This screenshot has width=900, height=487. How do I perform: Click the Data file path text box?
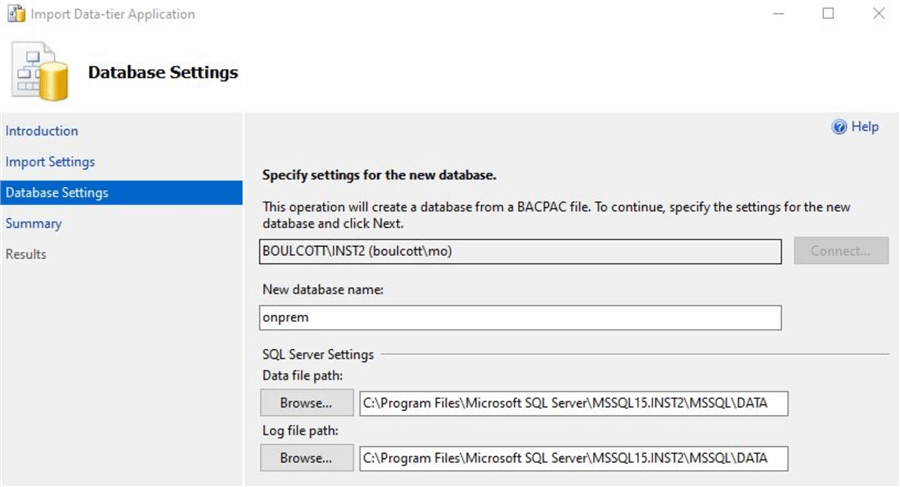(x=575, y=403)
